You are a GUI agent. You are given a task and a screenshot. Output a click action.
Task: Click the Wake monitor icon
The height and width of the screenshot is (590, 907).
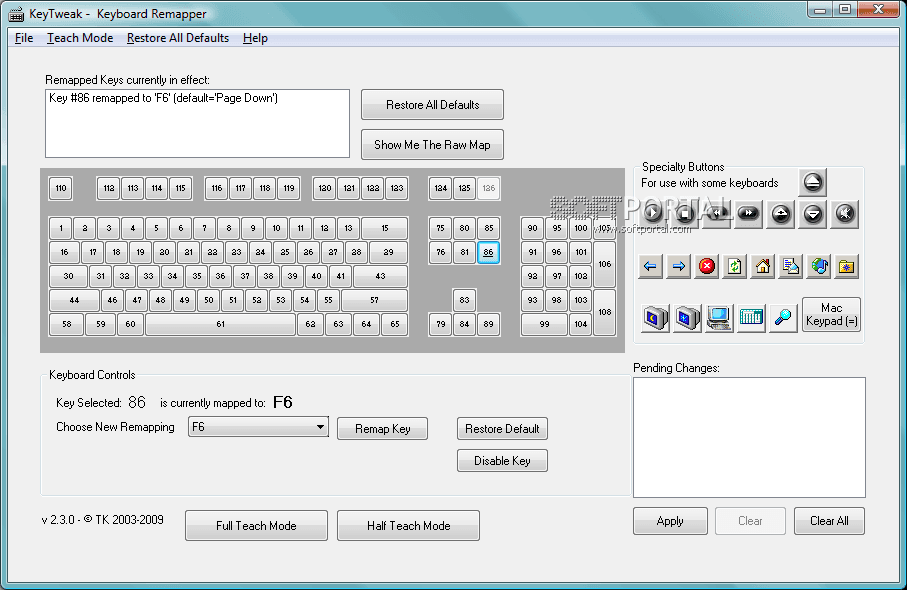tap(688, 318)
